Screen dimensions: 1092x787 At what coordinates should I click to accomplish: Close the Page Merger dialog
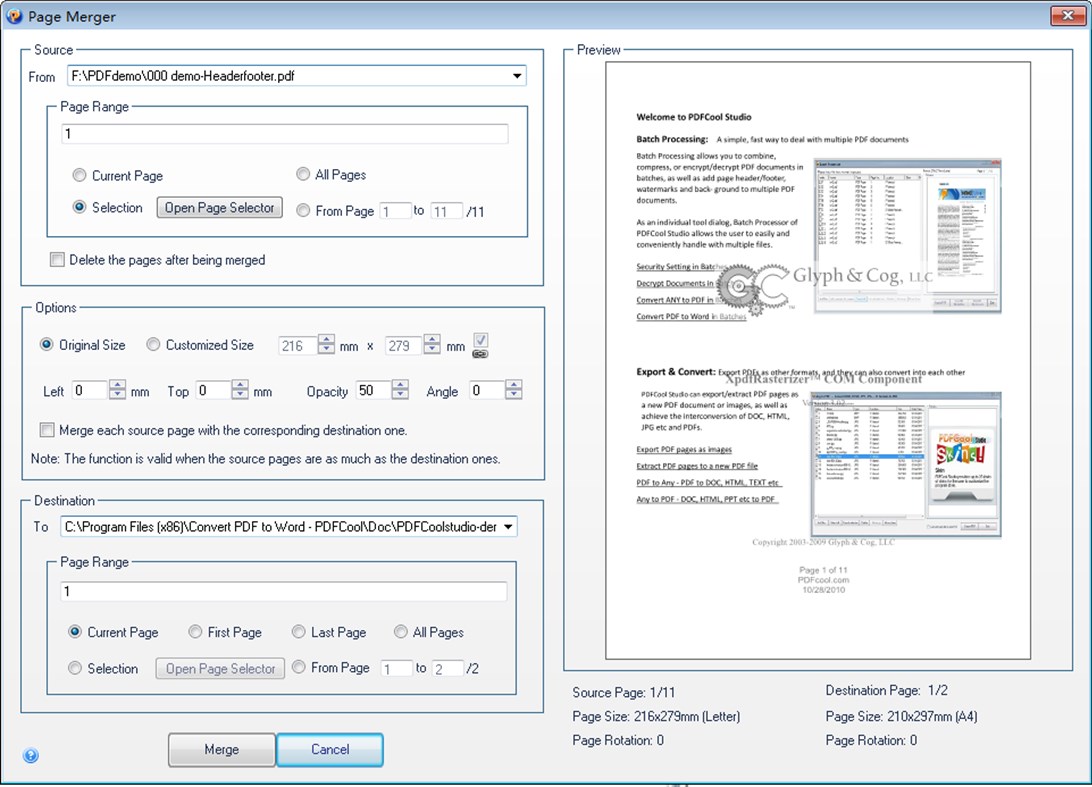pos(1067,15)
